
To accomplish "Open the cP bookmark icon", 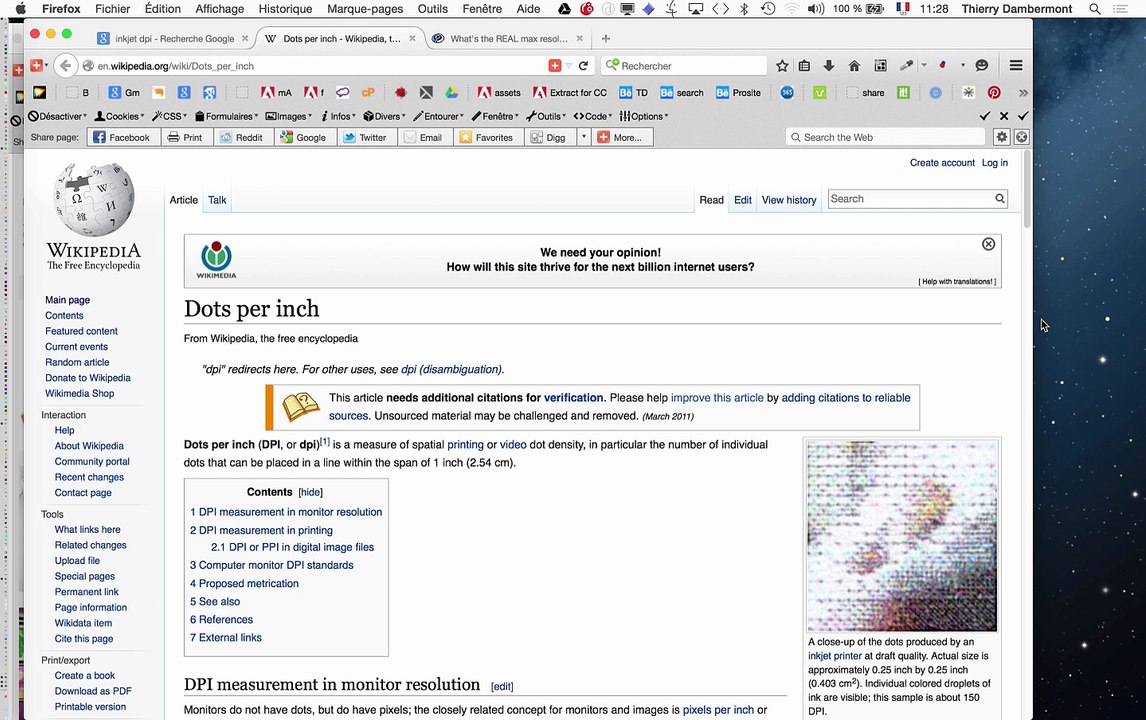I will coord(368,93).
